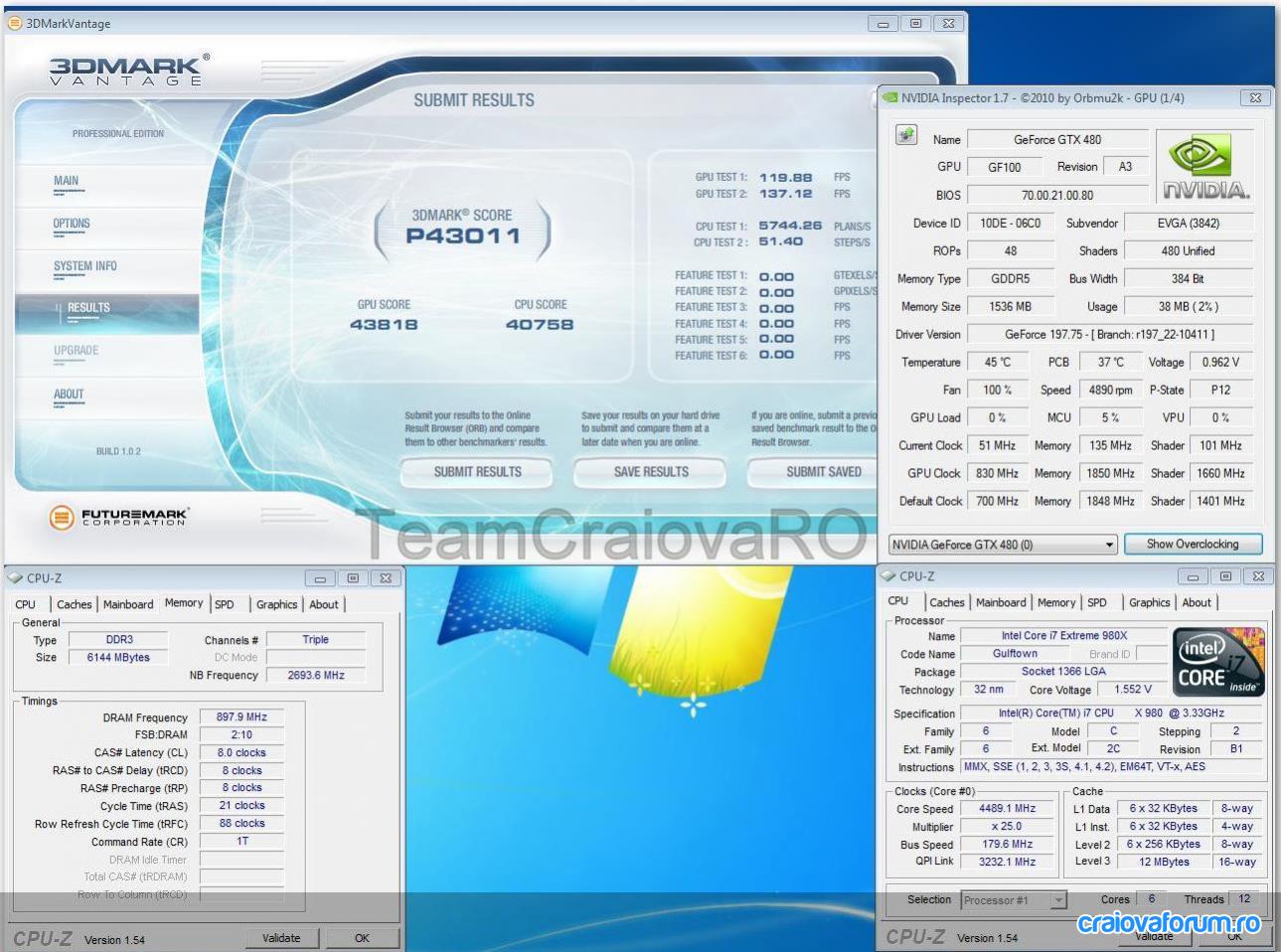
Task: Click GeForce GTX 480 name field
Action: pos(1057,140)
